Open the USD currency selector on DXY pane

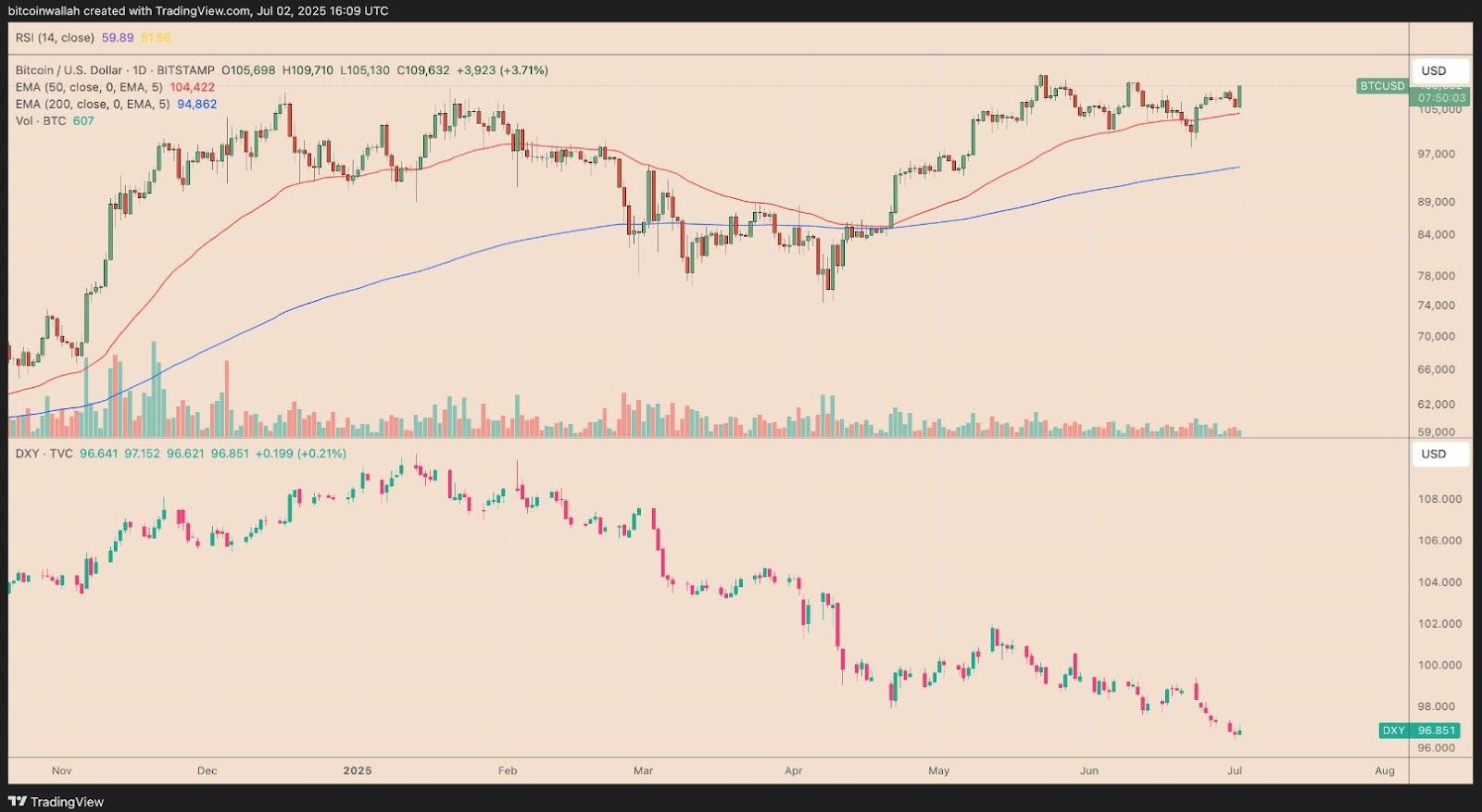(1440, 454)
